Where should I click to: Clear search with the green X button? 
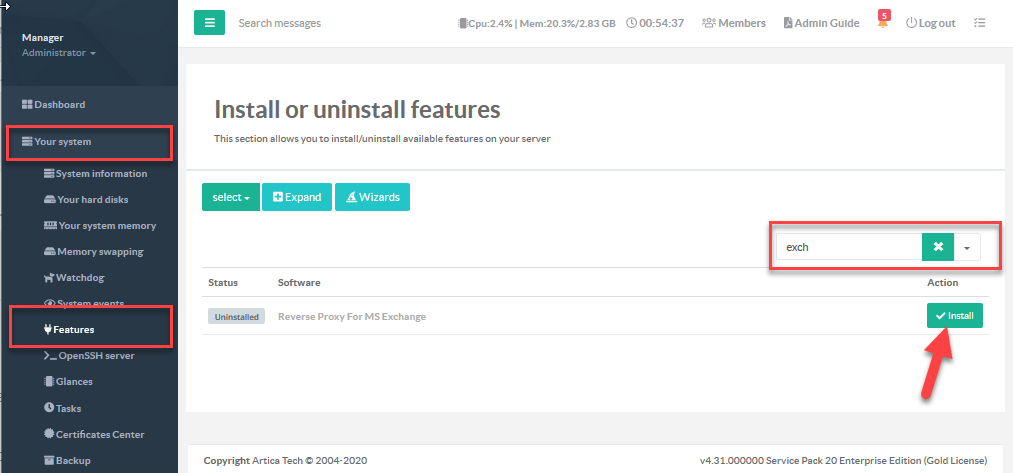pyautogui.click(x=938, y=247)
